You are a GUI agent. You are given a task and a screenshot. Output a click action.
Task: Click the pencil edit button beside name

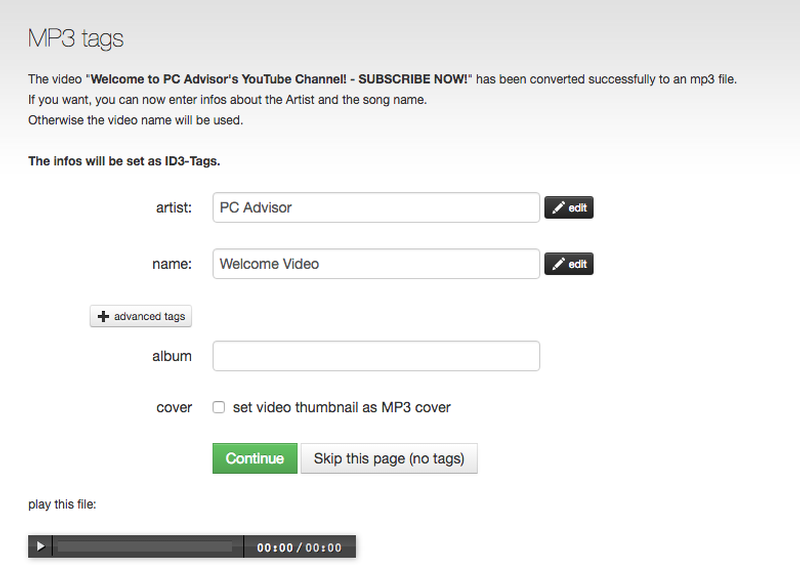tap(569, 264)
